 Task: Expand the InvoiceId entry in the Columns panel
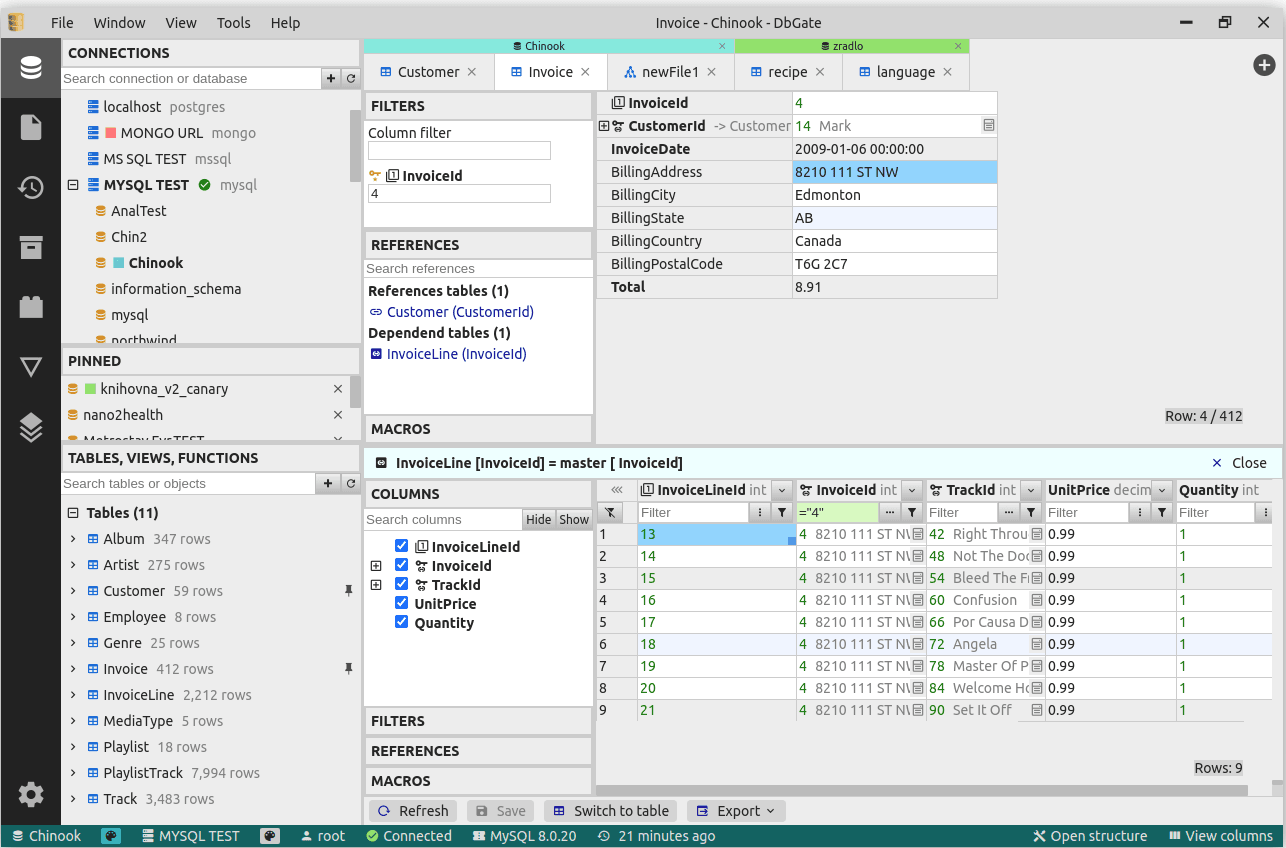tap(376, 565)
